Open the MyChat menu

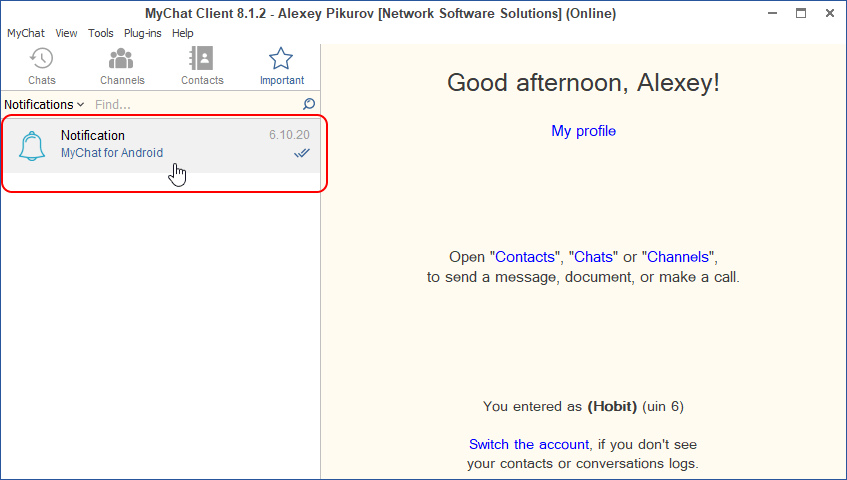25,33
